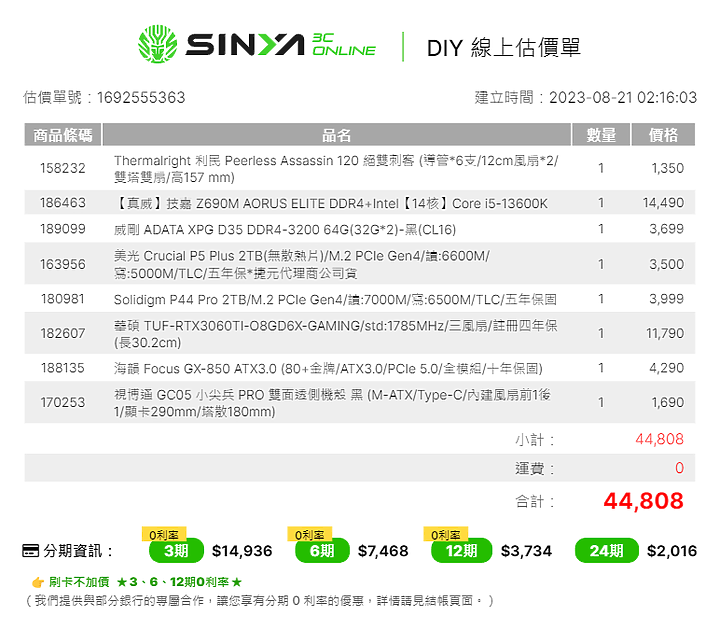Click the 0利率 tag above 12期
720x630 pixels.
pyautogui.click(x=446, y=534)
